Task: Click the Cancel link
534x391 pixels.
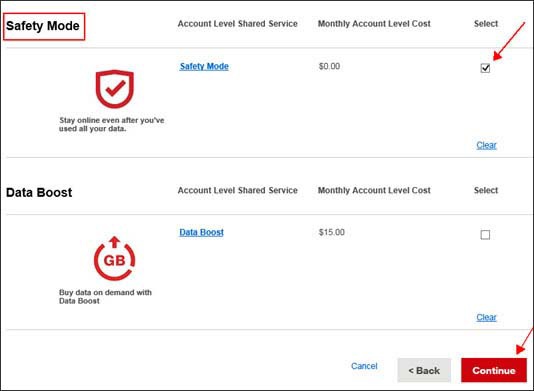Action: [364, 366]
